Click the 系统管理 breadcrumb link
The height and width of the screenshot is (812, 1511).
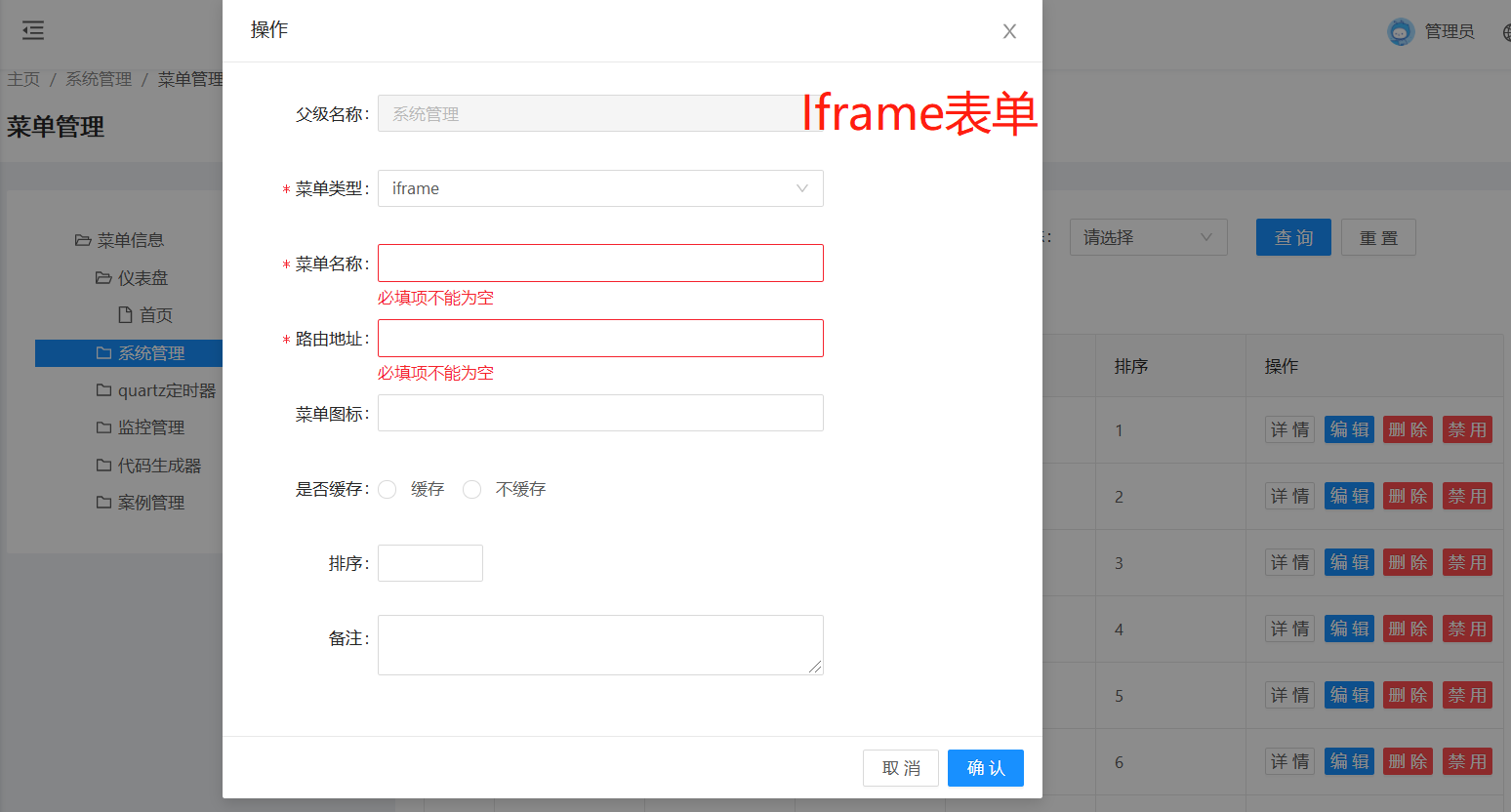[99, 79]
